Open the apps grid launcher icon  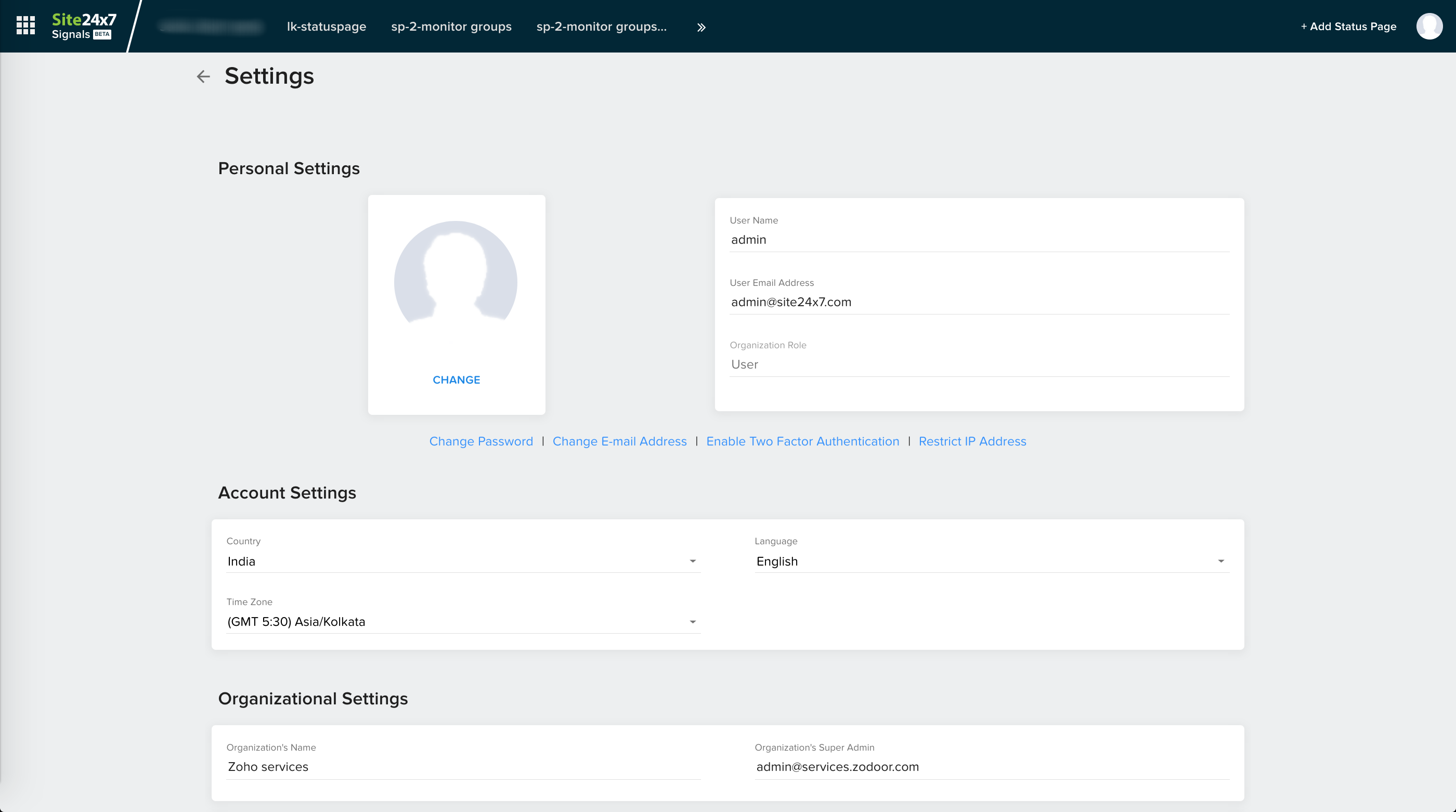pos(25,25)
